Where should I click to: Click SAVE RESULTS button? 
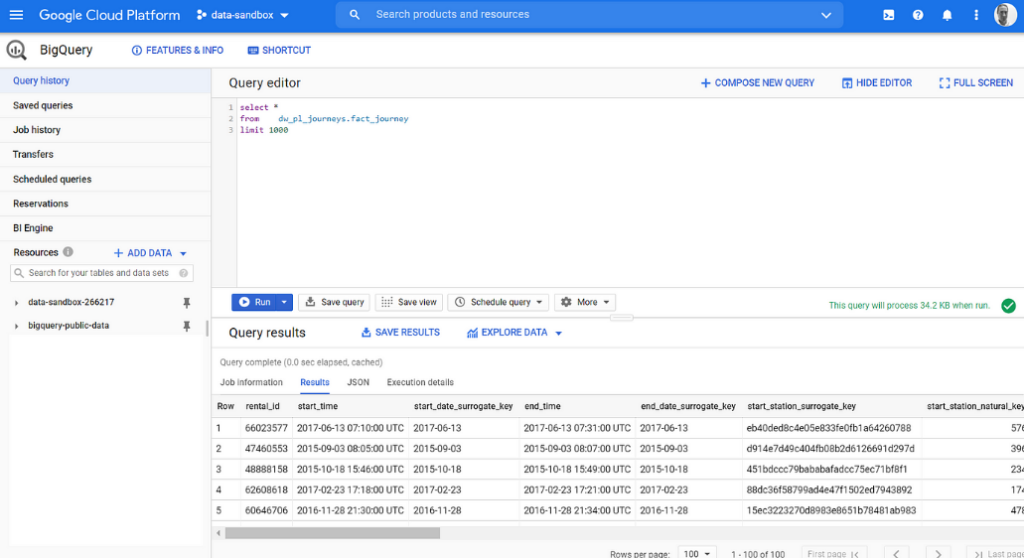pyautogui.click(x=400, y=333)
